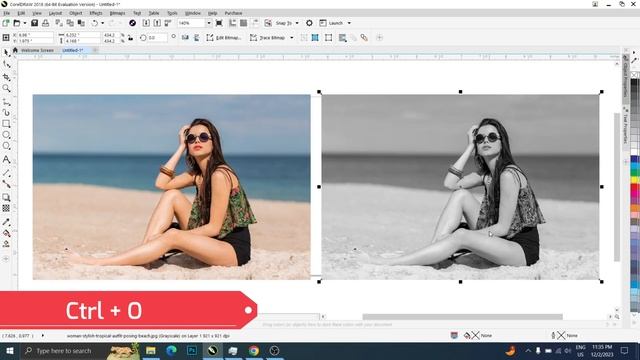Select the color beach photo
This screenshot has width=640, height=360.
point(171,187)
